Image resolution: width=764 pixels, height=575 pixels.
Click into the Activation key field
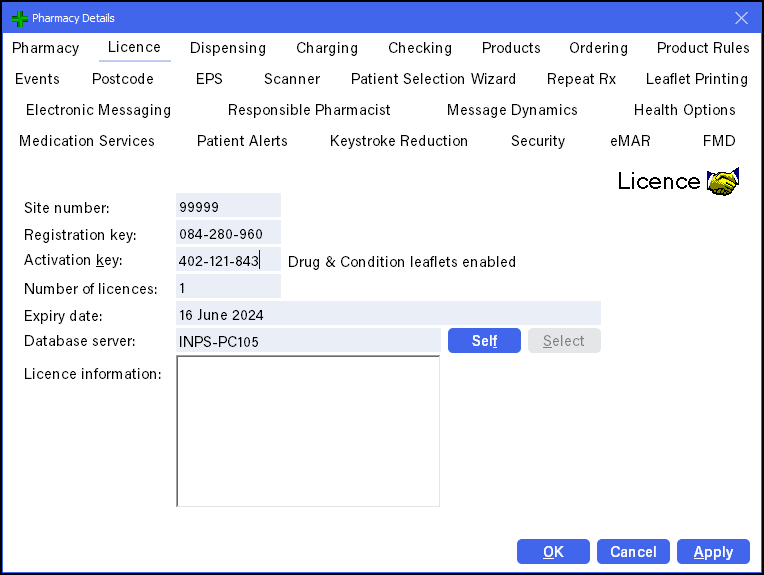click(x=228, y=261)
